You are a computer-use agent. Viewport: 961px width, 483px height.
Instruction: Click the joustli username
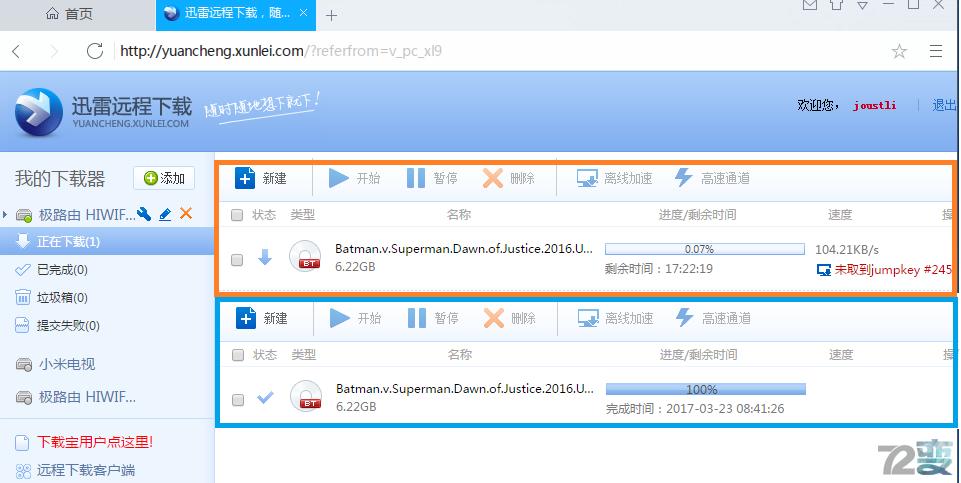[875, 105]
